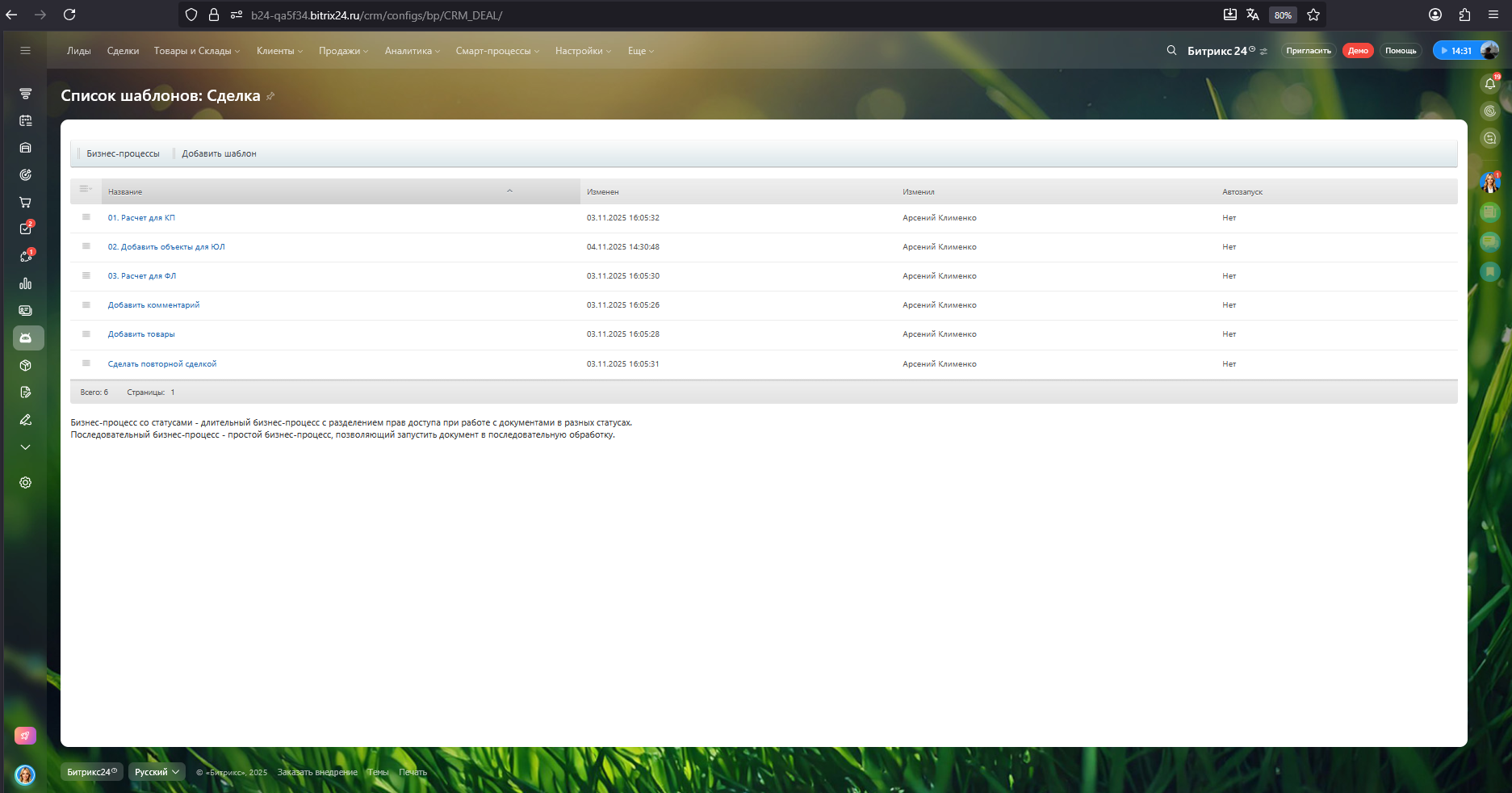Image resolution: width=1512 pixels, height=793 pixels.
Task: Open row actions menu for 01. Расчет для КП
Action: click(86, 217)
